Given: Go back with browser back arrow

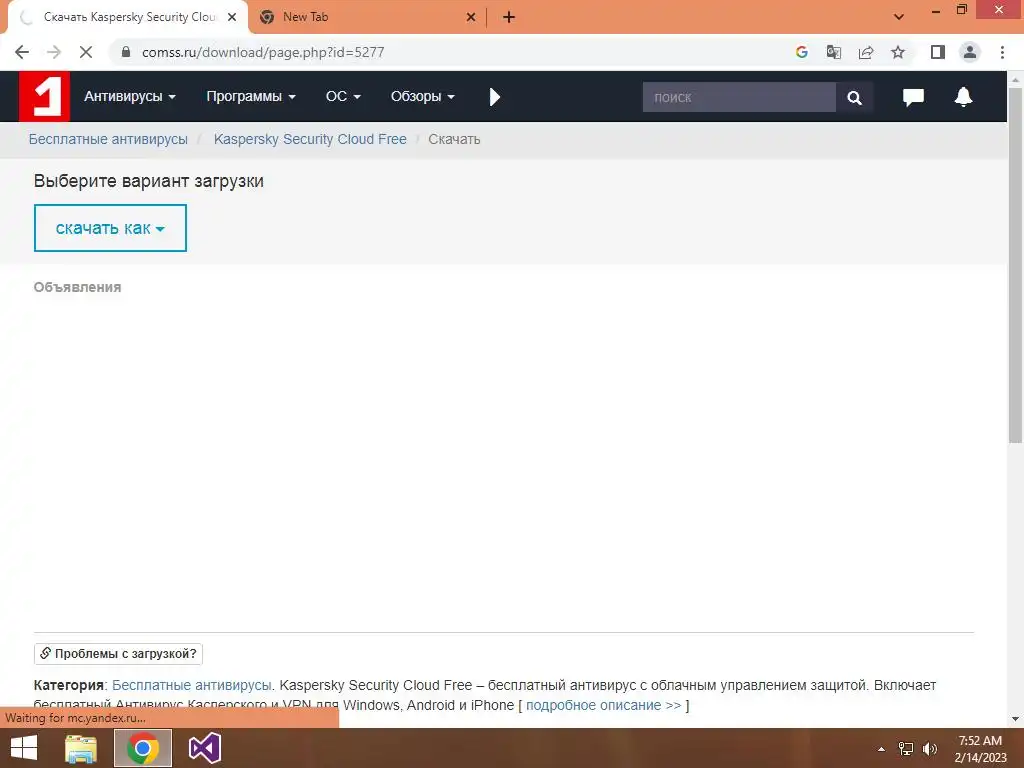Looking at the screenshot, I should pyautogui.click(x=22, y=52).
